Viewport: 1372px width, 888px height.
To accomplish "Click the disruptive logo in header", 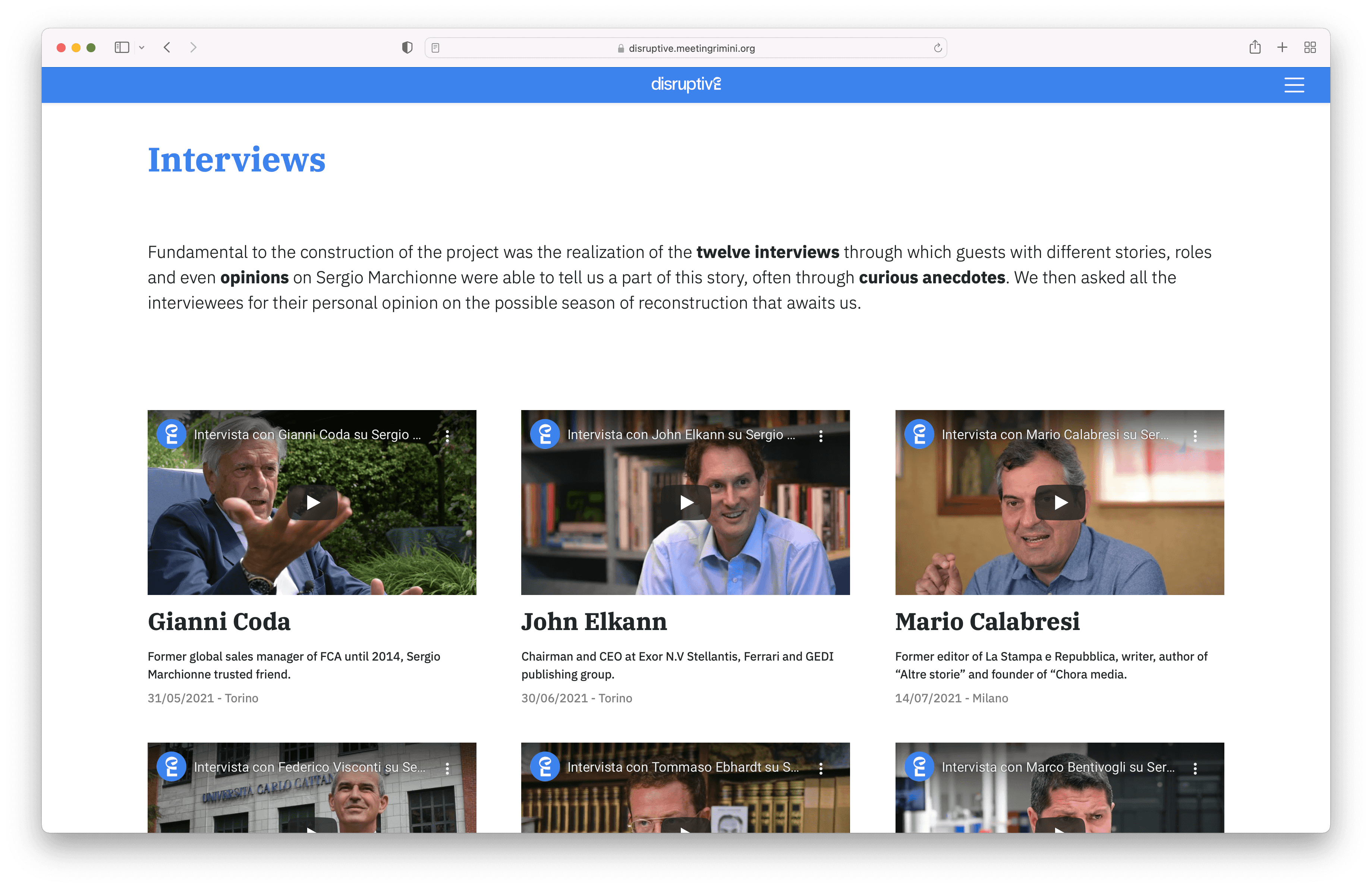I will click(x=685, y=85).
